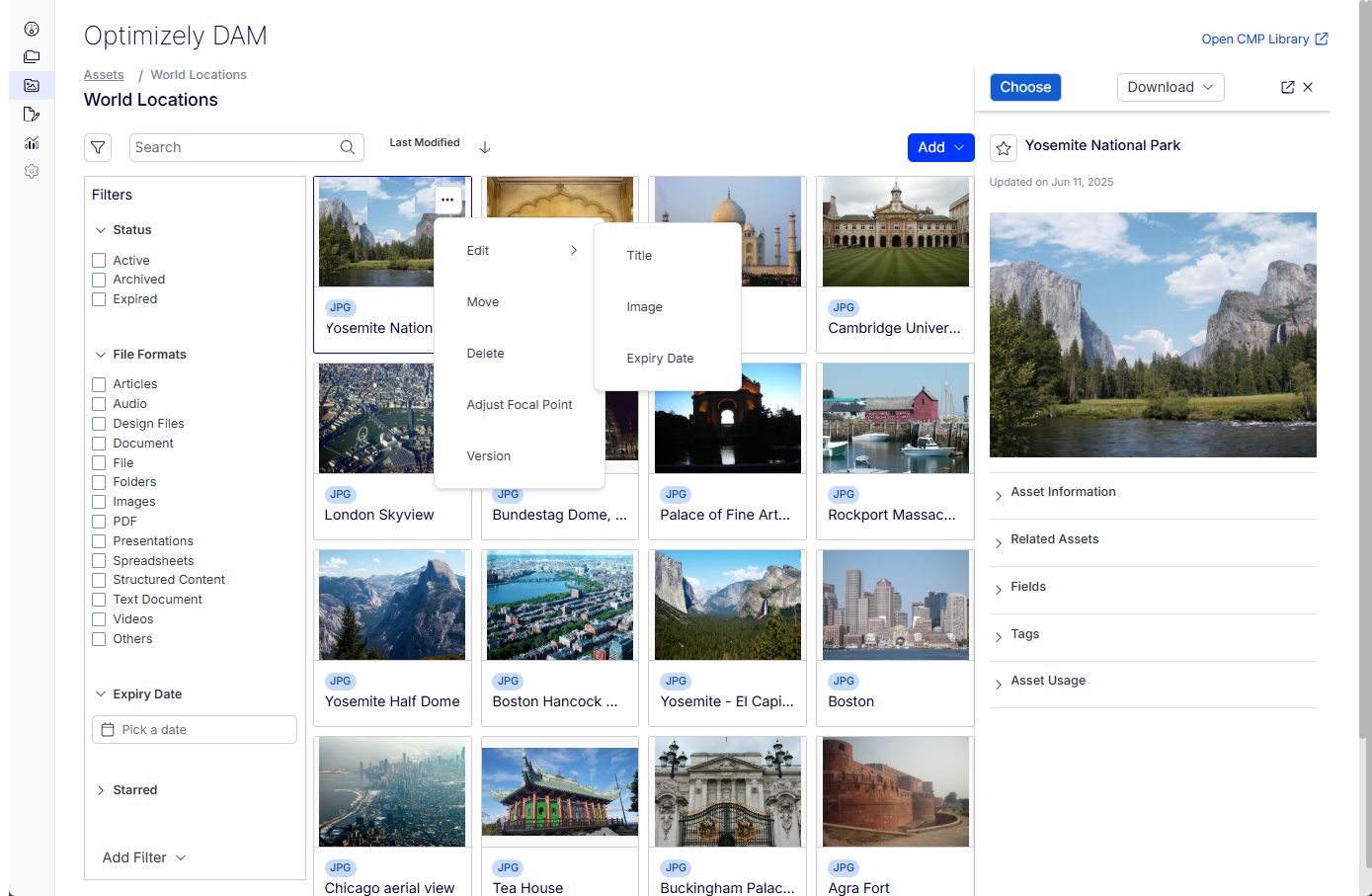The width and height of the screenshot is (1372, 896).
Task: Expand the Asset Information section
Action: coord(1063,492)
